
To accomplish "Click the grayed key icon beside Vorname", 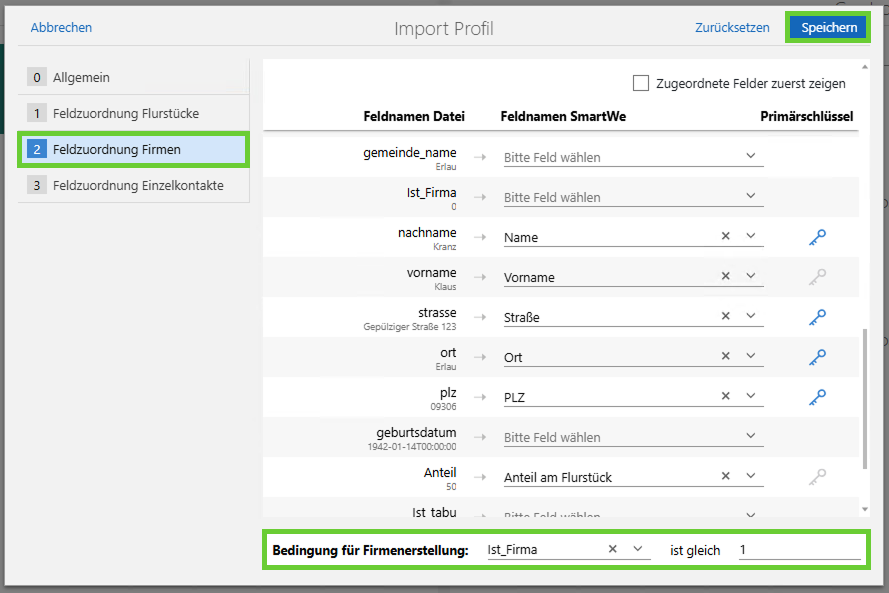I will tap(819, 276).
